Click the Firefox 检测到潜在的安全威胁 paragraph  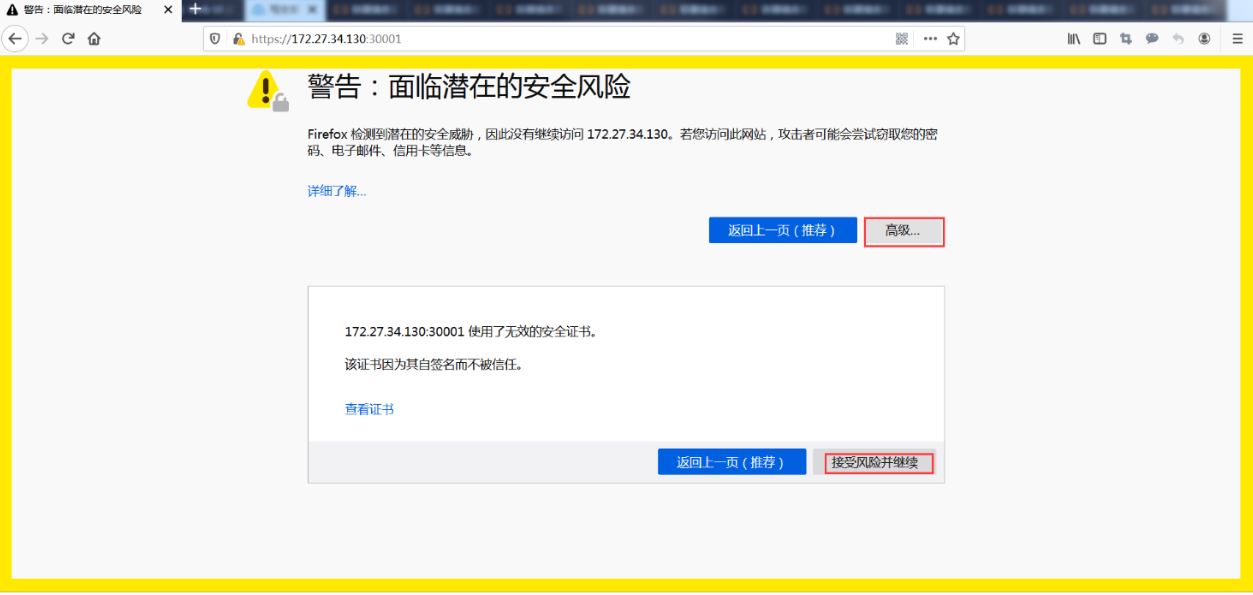[621, 142]
